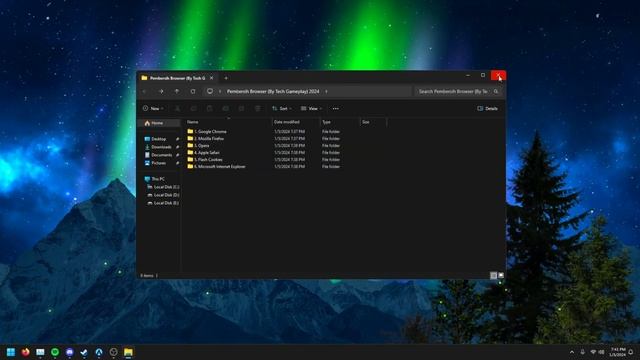Click the search magnifier icon

(496, 91)
